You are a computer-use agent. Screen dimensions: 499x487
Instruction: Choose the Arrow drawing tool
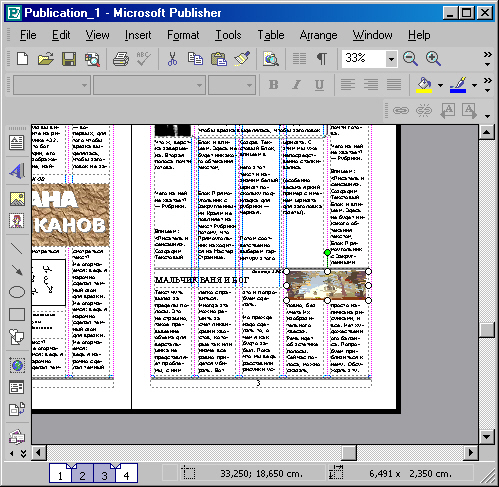16,270
